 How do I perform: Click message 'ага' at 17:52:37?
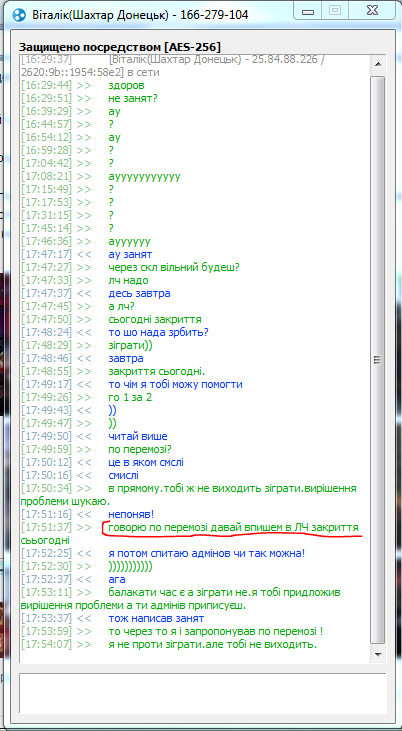tap(117, 579)
